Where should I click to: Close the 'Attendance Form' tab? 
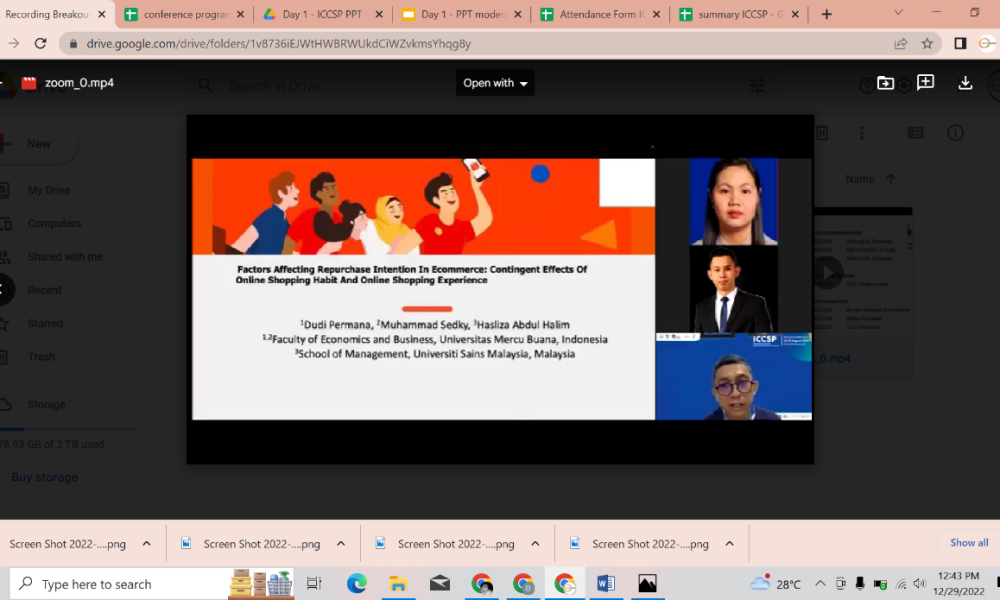click(x=656, y=14)
